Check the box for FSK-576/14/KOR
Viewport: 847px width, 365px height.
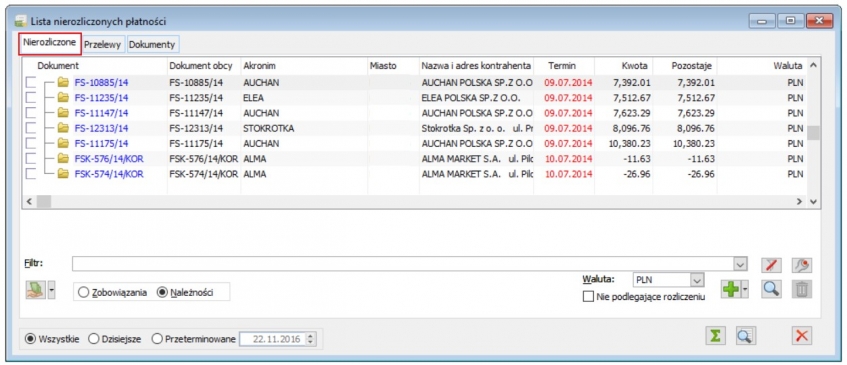coord(31,159)
